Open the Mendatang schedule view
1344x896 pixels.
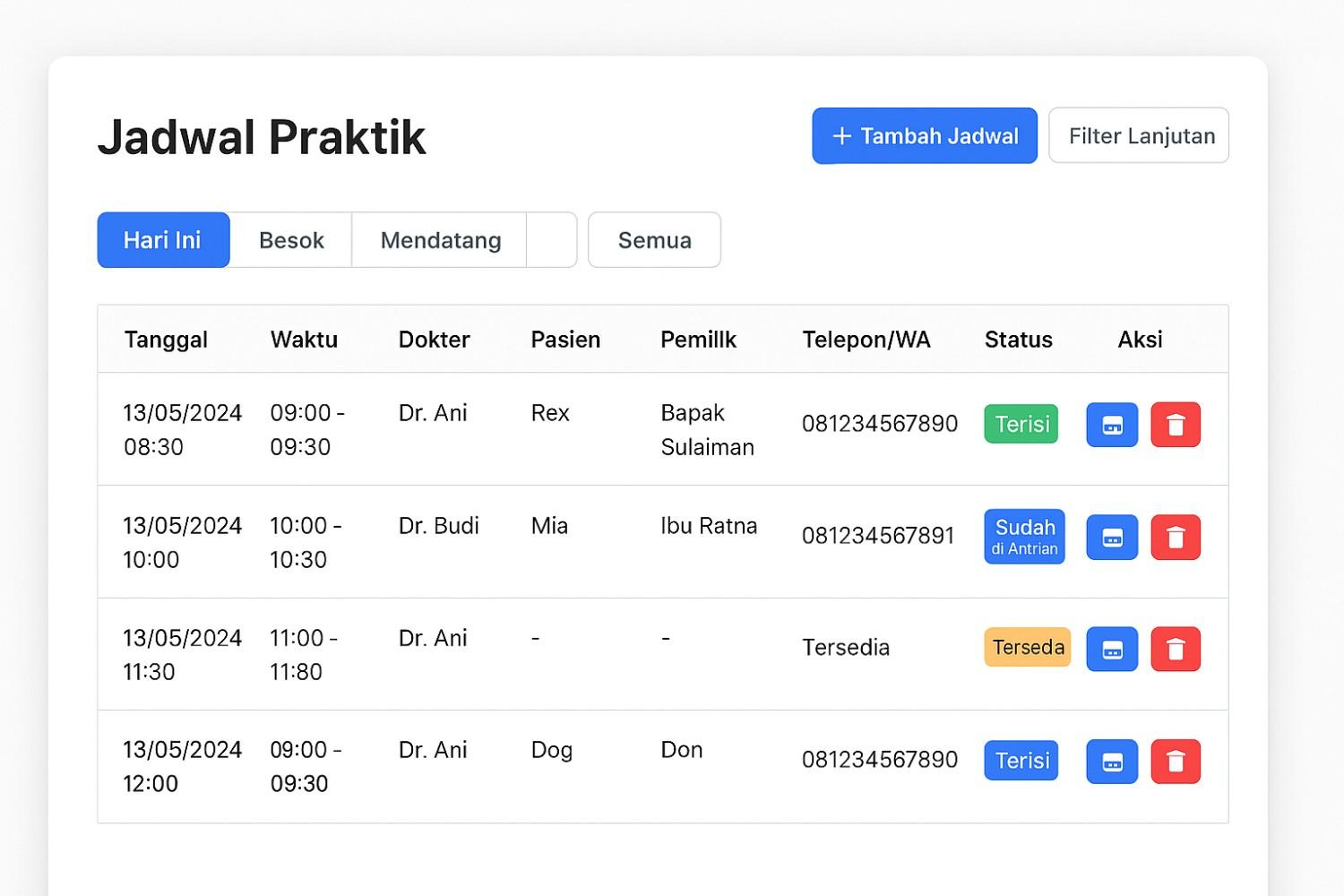pyautogui.click(x=440, y=239)
